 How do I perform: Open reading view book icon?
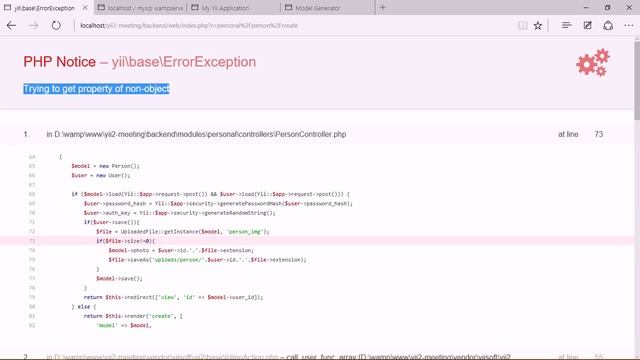tap(522, 25)
